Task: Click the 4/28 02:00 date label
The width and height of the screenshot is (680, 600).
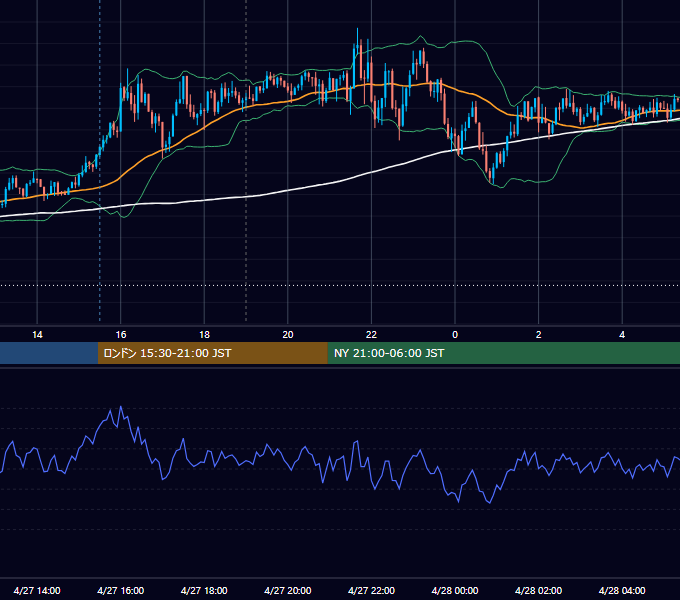Action: tap(538, 590)
